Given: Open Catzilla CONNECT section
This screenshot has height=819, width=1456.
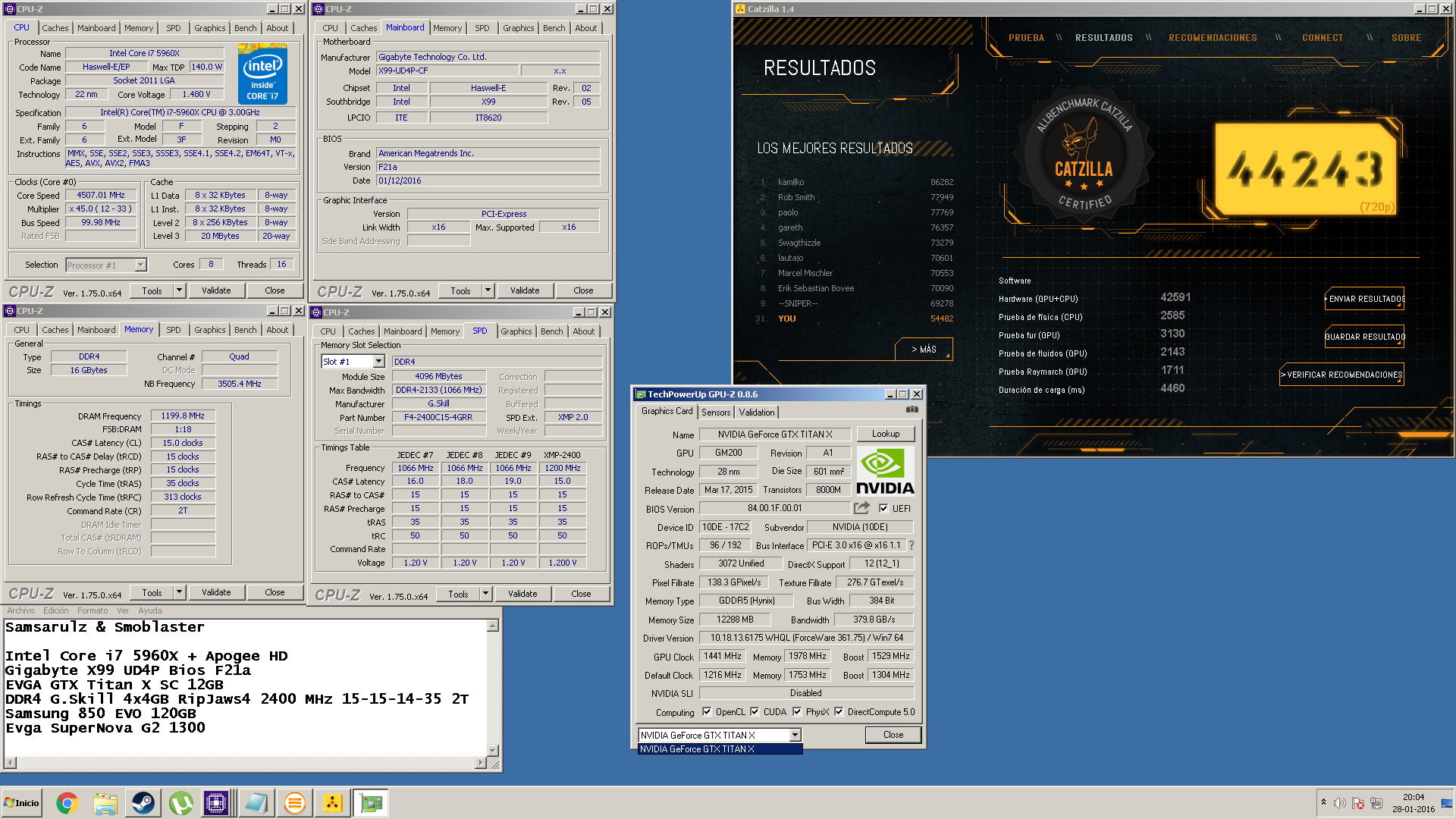Looking at the screenshot, I should tap(1323, 38).
